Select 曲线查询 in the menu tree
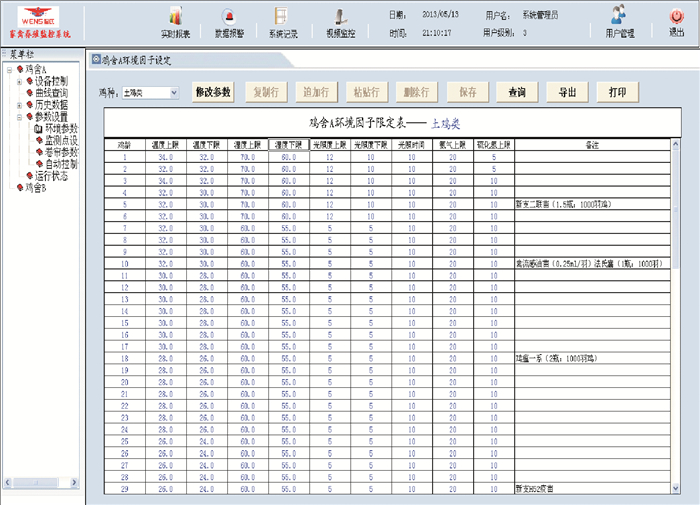700x505 pixels. pos(50,93)
